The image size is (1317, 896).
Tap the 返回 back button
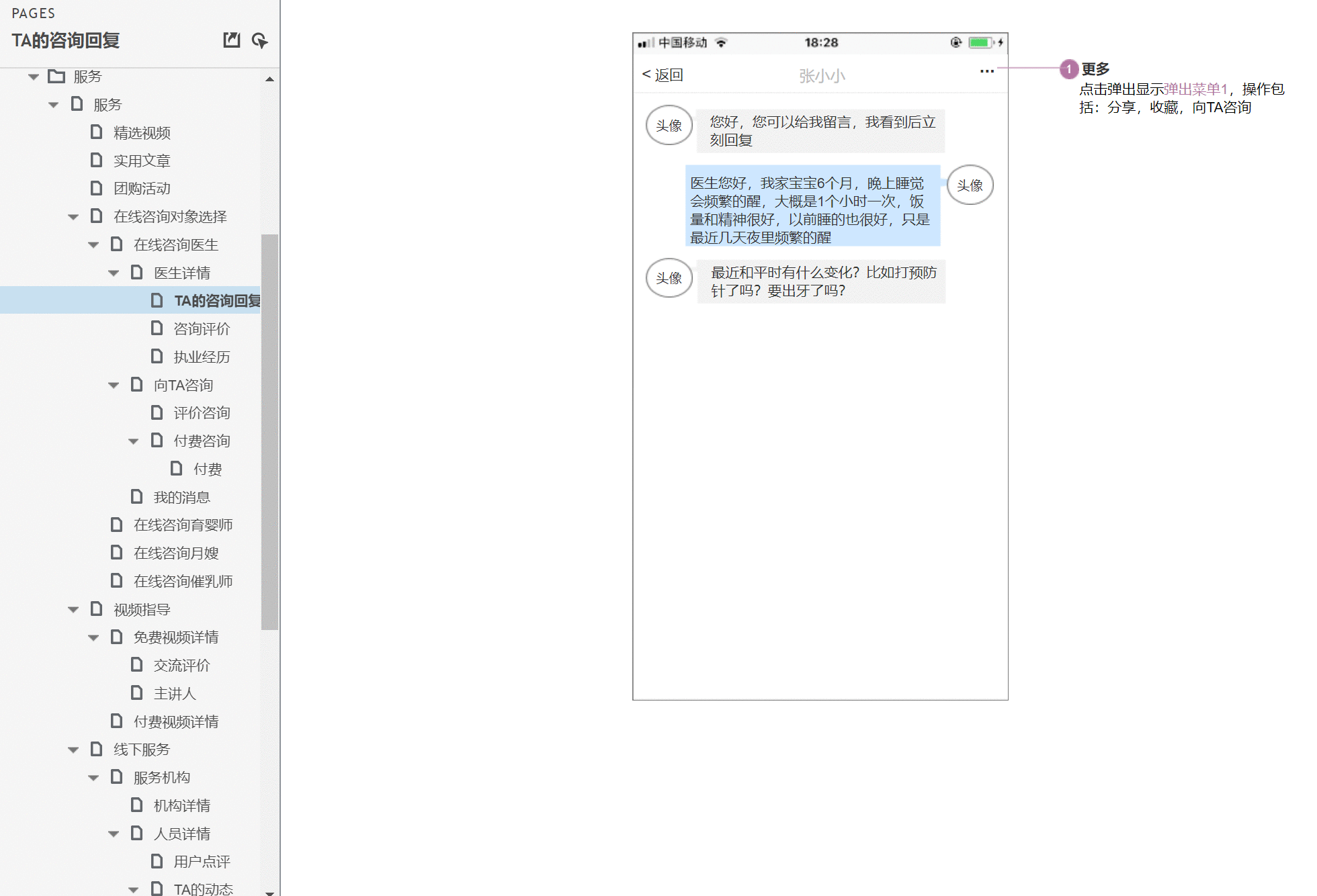[663, 75]
